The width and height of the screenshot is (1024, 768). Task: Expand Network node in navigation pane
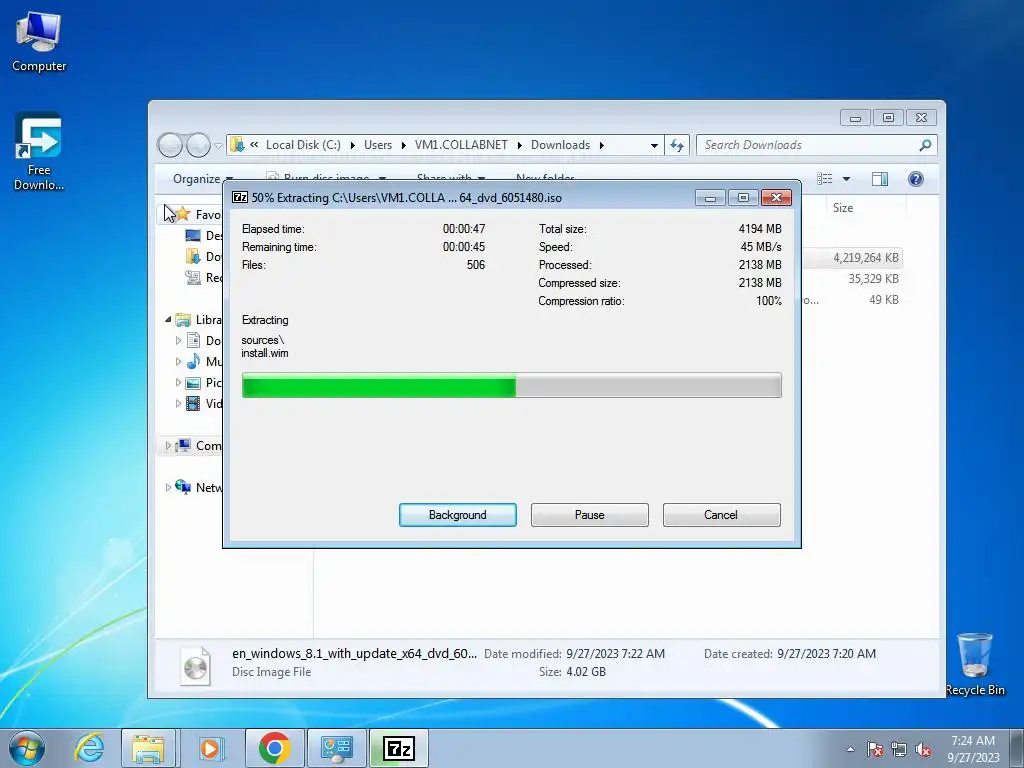click(168, 487)
